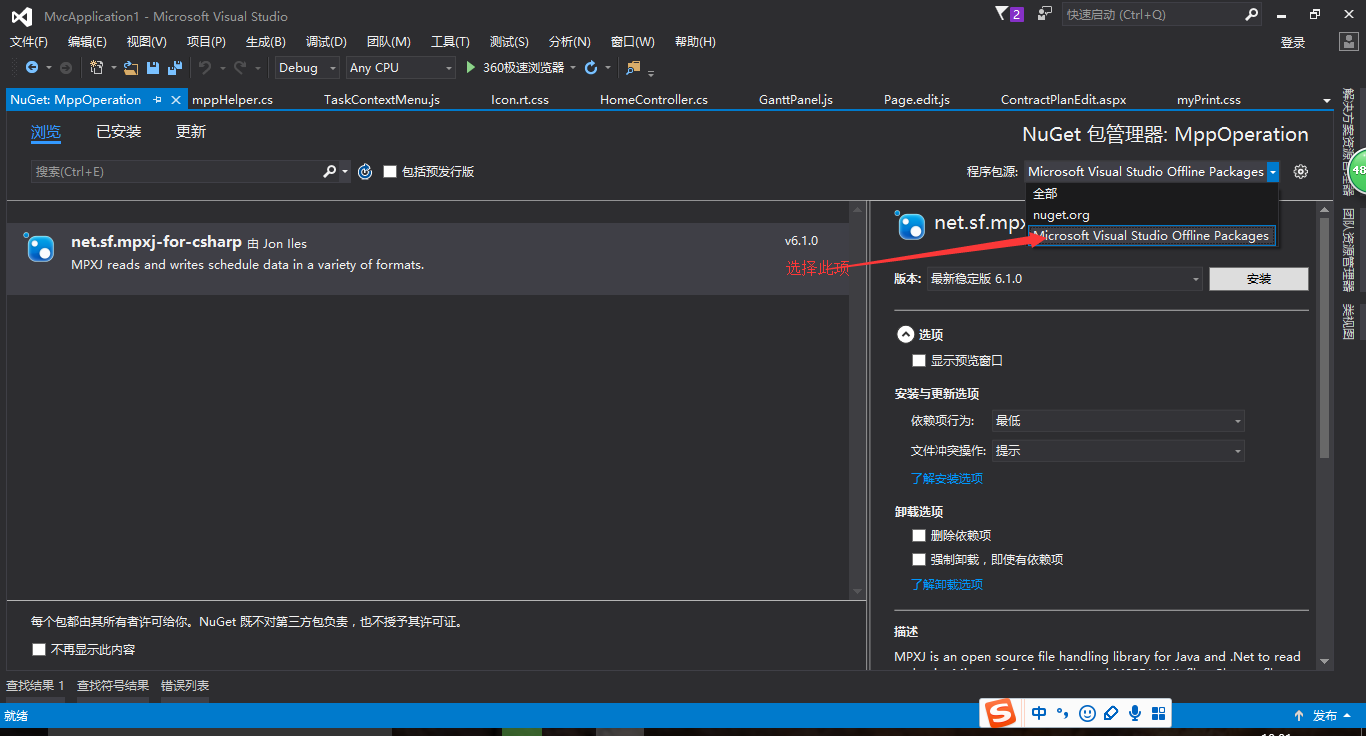This screenshot has height=736, width=1366.
Task: Click the open file folder icon
Action: point(131,67)
